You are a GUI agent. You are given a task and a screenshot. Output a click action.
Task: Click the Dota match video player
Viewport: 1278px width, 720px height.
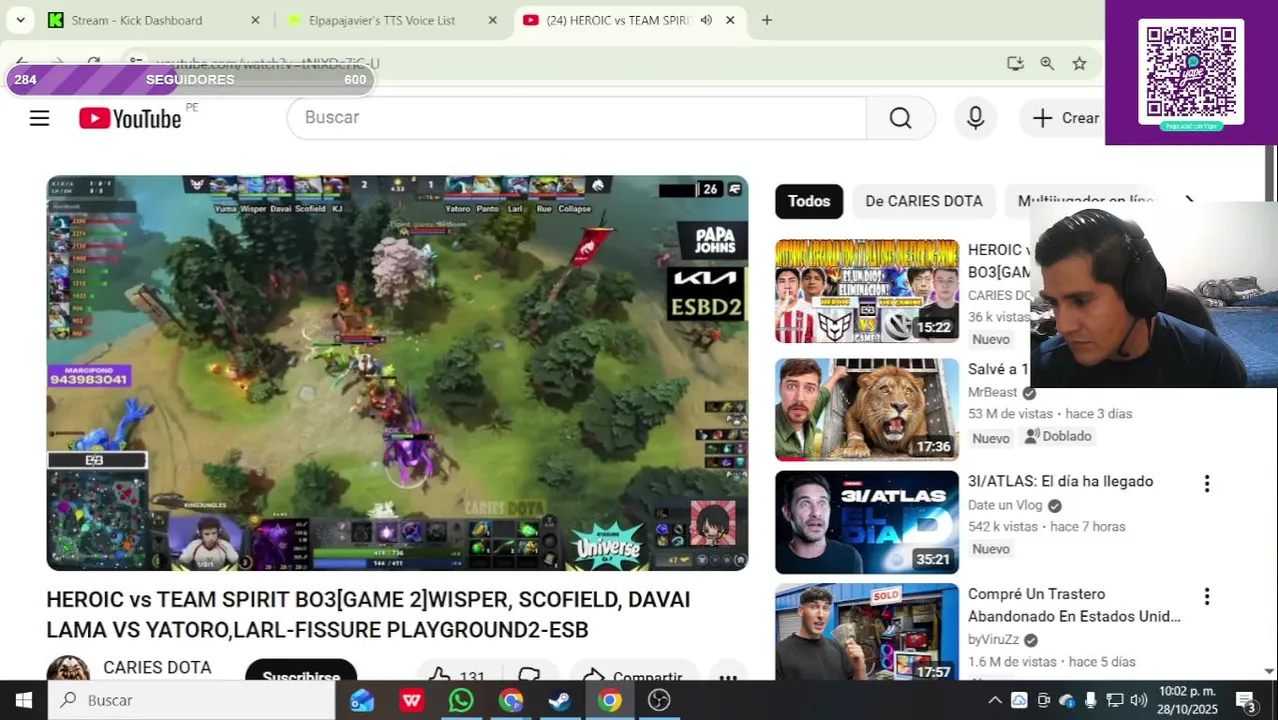click(x=397, y=373)
